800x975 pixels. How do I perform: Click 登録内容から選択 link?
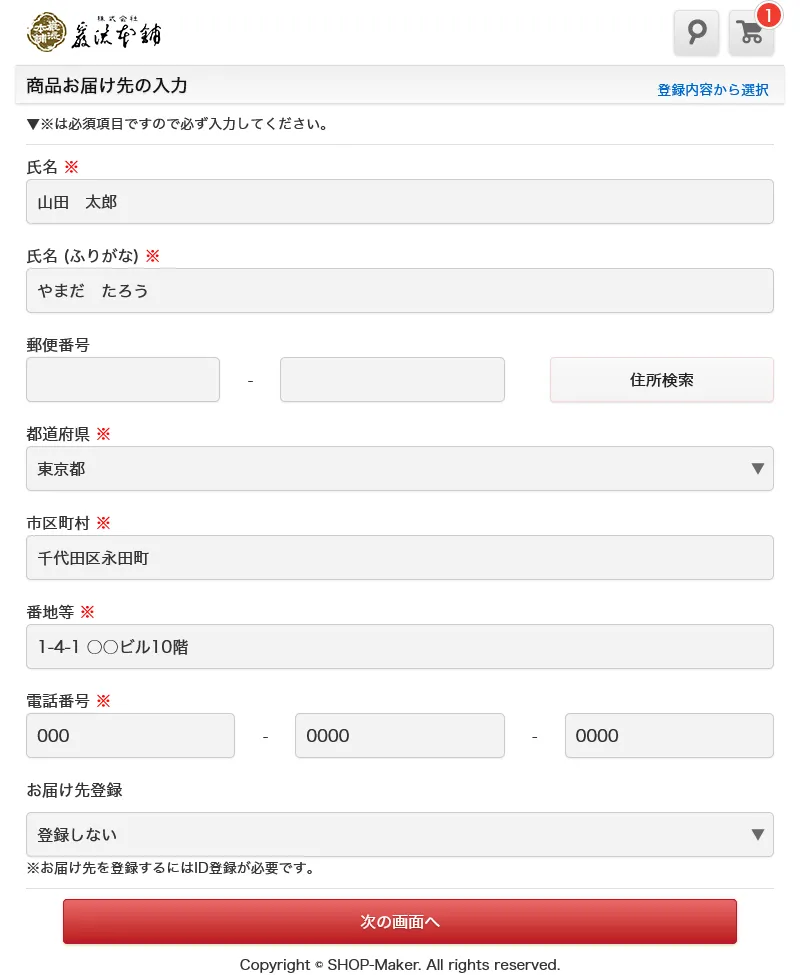point(713,90)
